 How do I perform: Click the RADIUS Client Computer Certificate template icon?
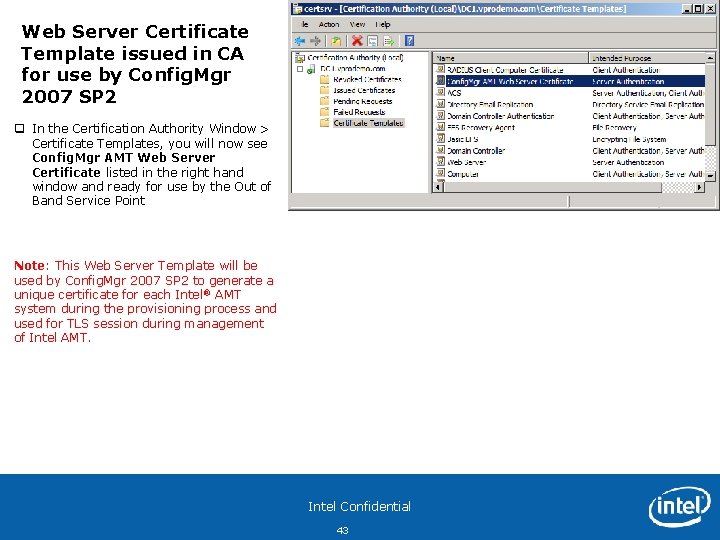tap(440, 69)
